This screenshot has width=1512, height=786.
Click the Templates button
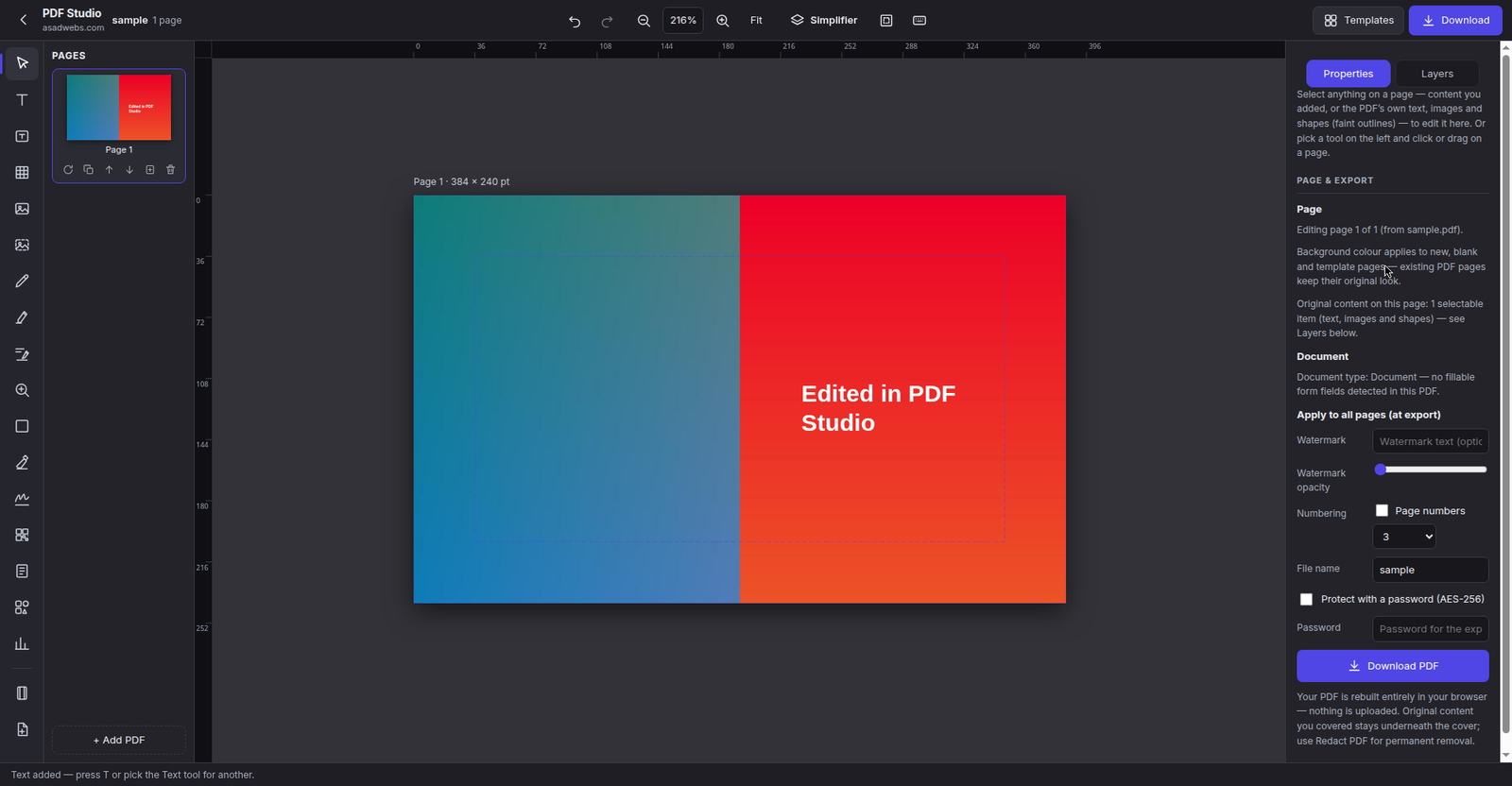(x=1358, y=21)
